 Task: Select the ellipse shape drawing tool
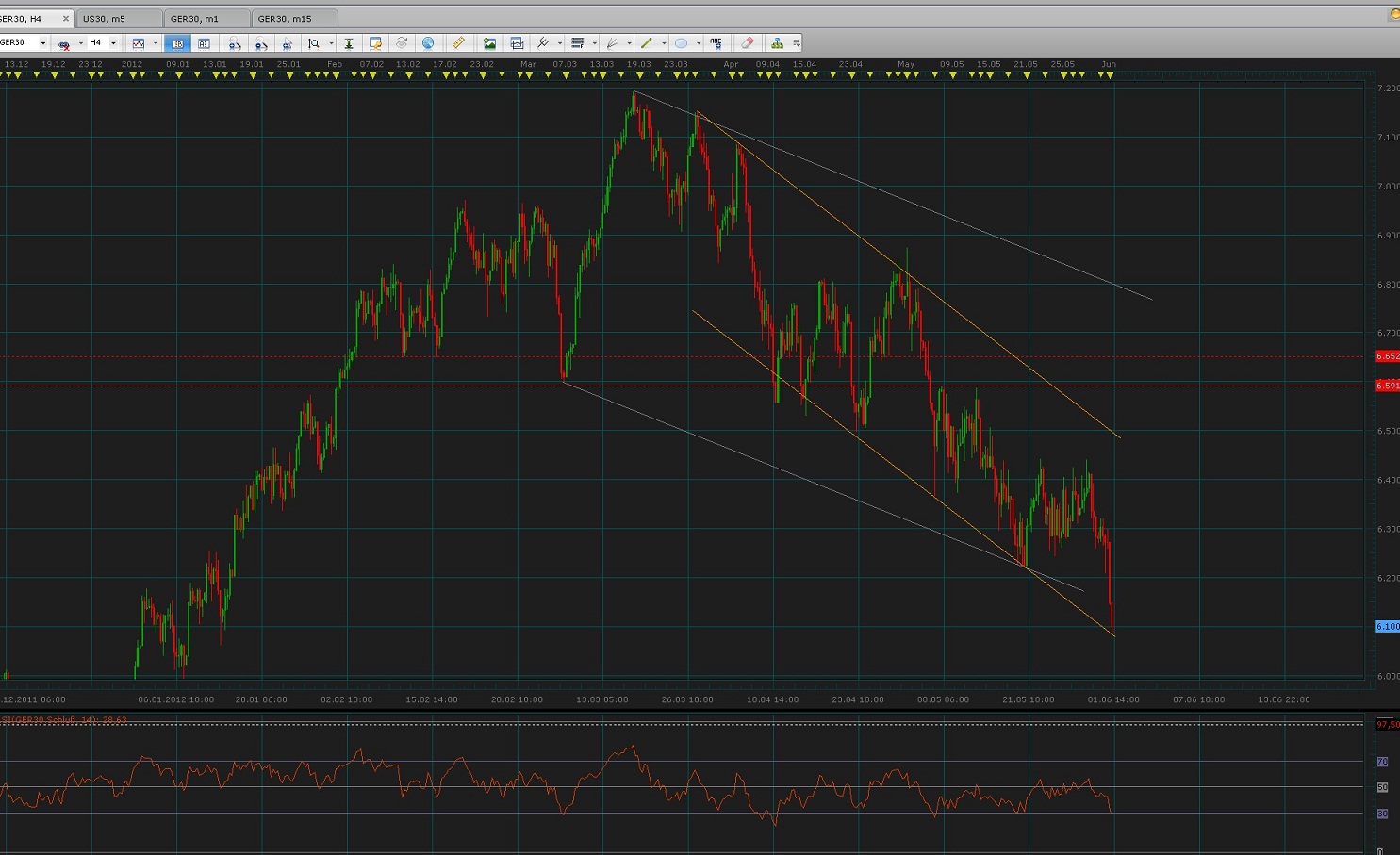click(x=681, y=43)
